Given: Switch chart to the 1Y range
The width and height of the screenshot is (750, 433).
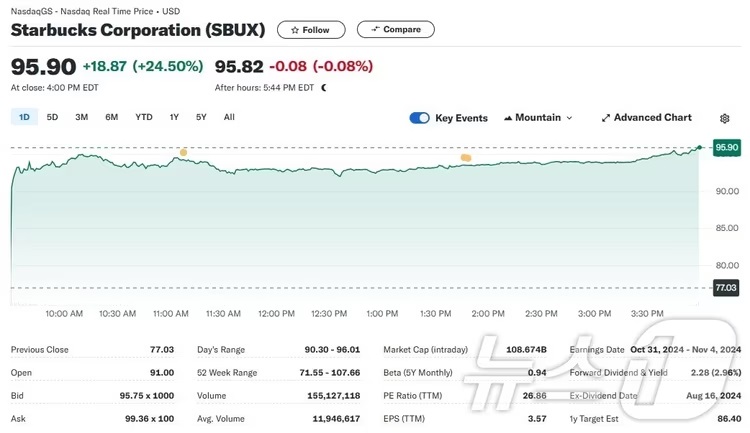Looking at the screenshot, I should 174,117.
